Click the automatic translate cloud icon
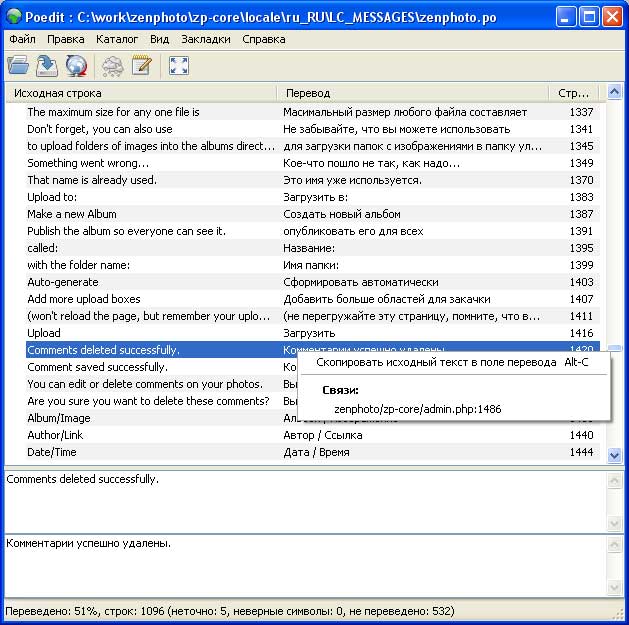 point(113,66)
